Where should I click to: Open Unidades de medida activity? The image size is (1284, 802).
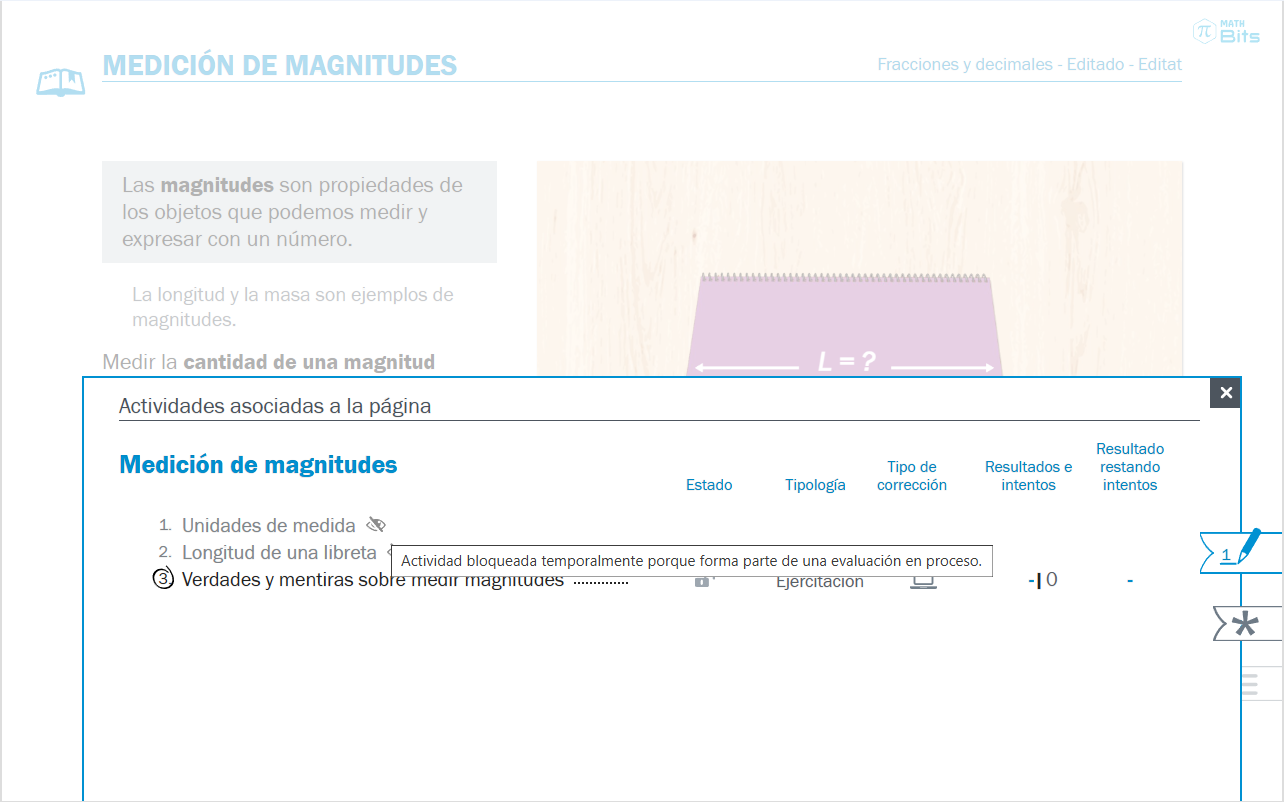pyautogui.click(x=268, y=525)
